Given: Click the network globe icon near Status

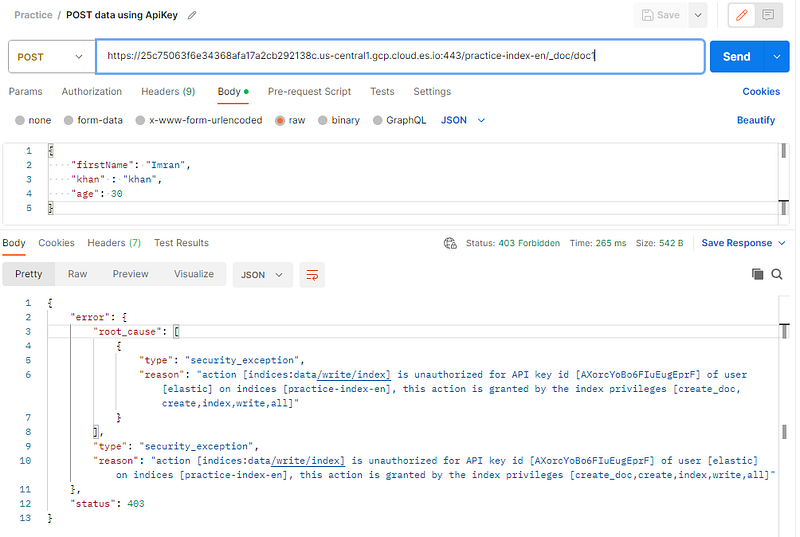Looking at the screenshot, I should click(450, 243).
